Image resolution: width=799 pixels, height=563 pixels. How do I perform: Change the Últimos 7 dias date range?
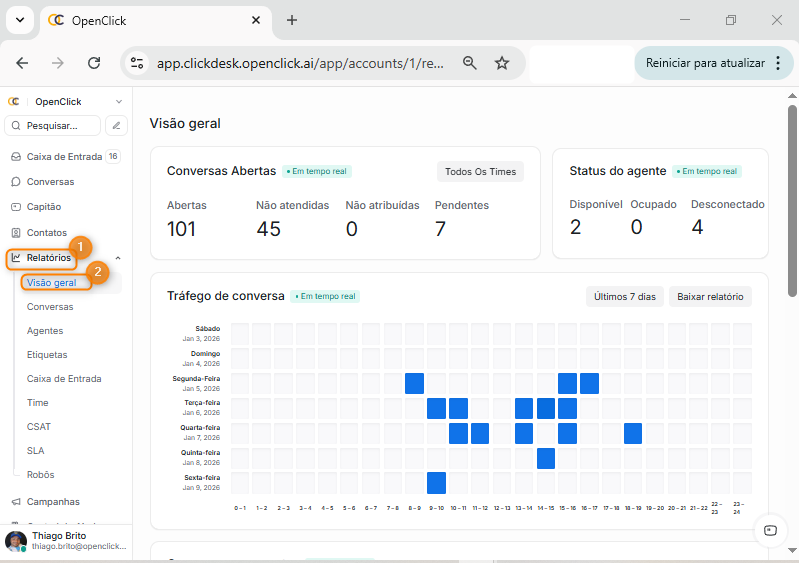click(x=624, y=297)
